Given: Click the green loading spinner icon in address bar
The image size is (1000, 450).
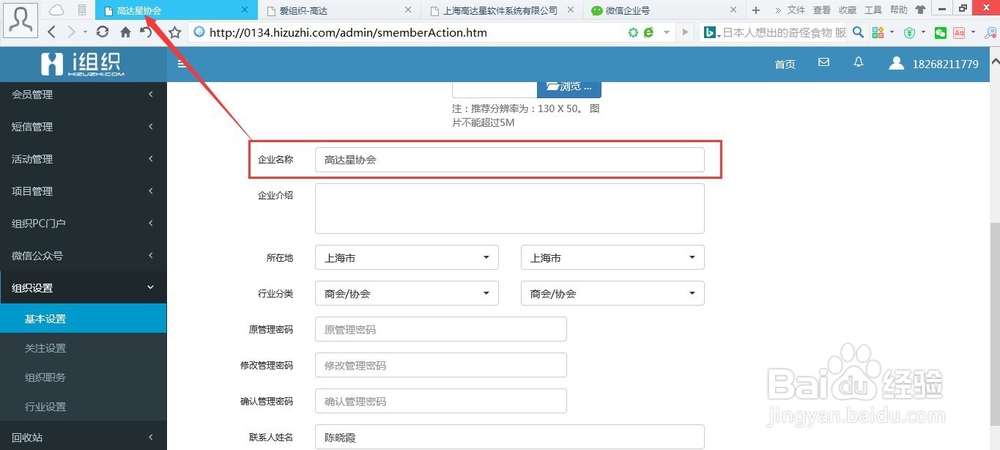Looking at the screenshot, I should [633, 32].
